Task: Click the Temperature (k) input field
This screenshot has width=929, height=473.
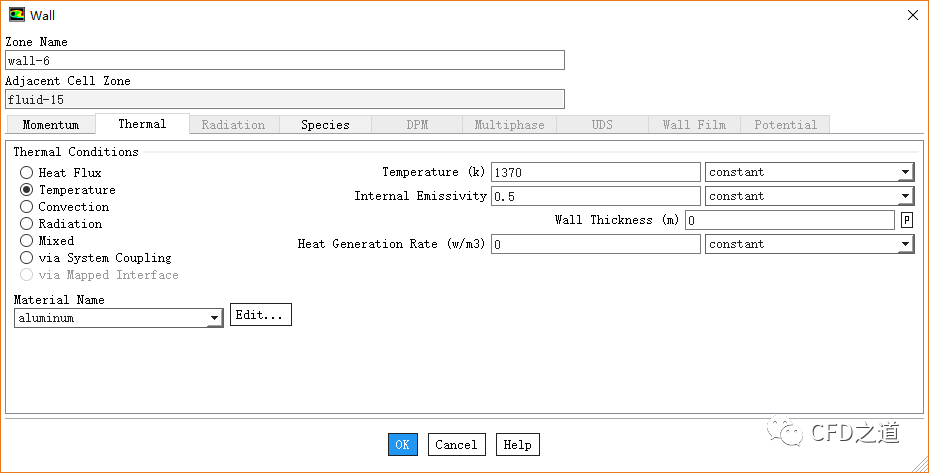Action: [595, 172]
